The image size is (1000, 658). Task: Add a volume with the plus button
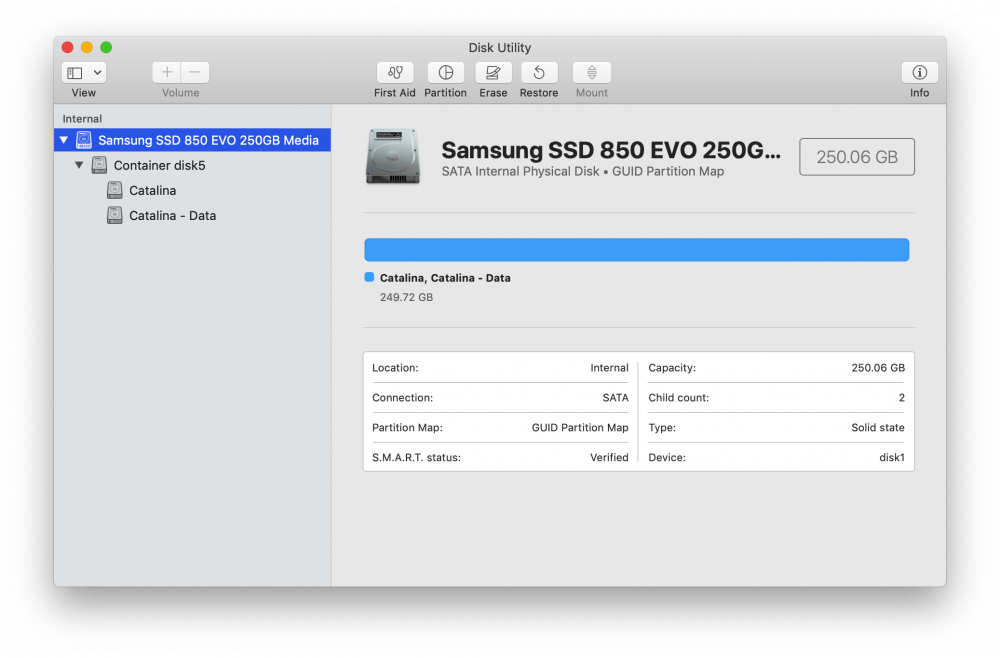(166, 73)
